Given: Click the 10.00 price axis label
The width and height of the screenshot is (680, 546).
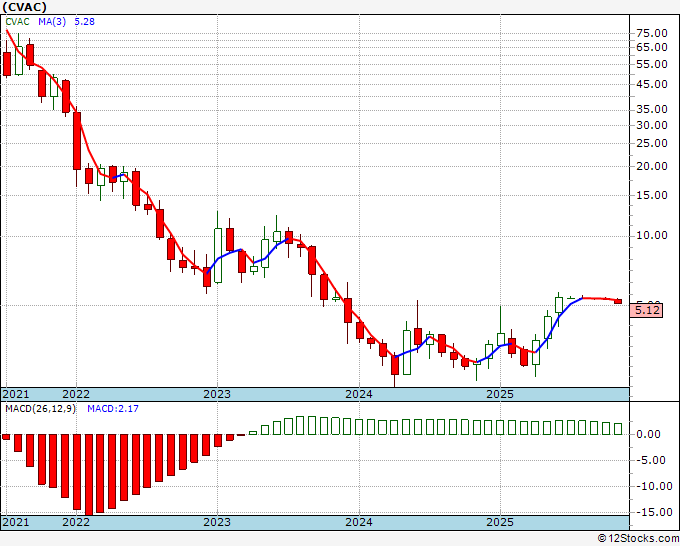Looking at the screenshot, I should pos(652,235).
